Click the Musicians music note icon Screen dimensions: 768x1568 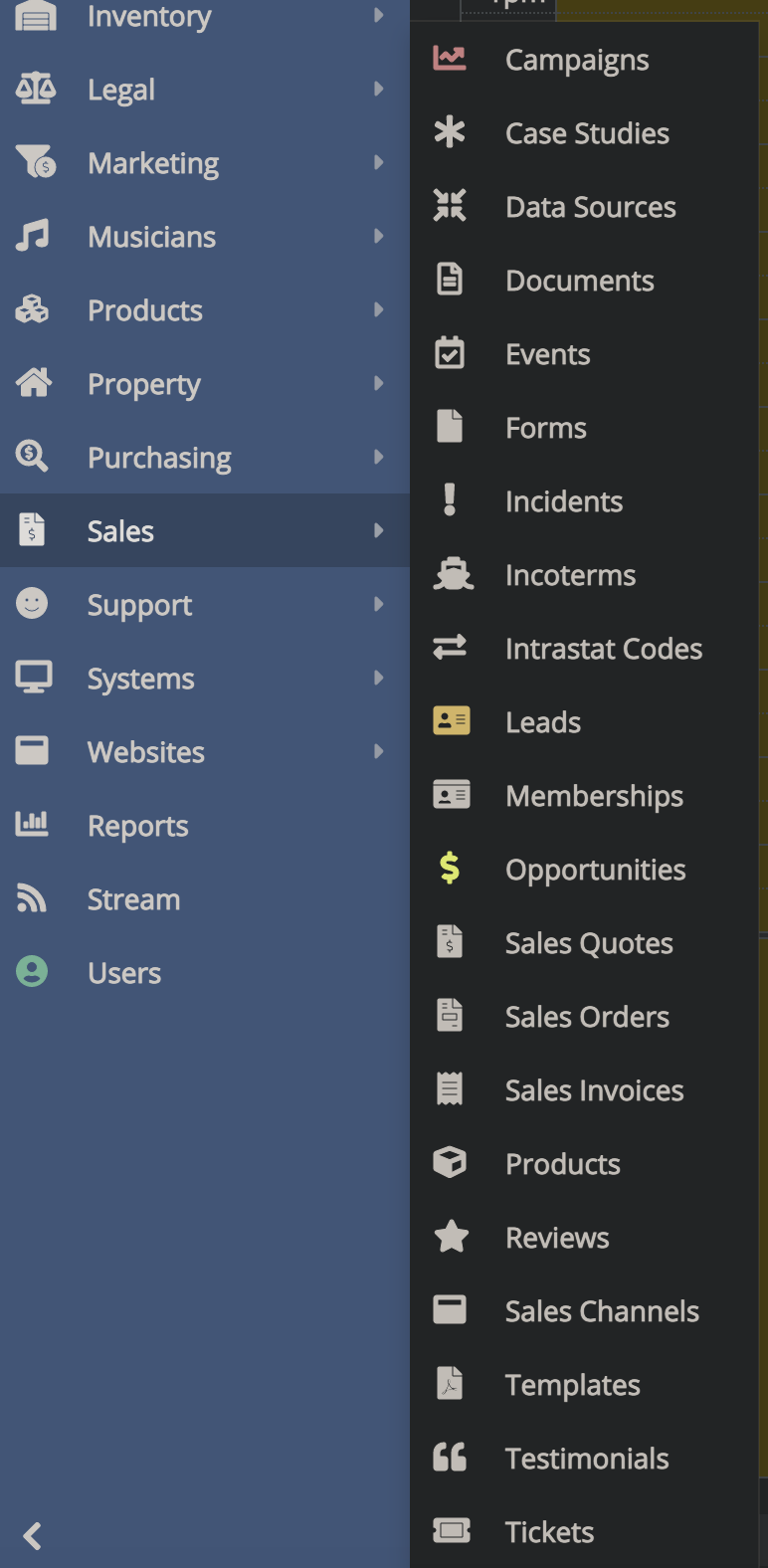pos(33,236)
